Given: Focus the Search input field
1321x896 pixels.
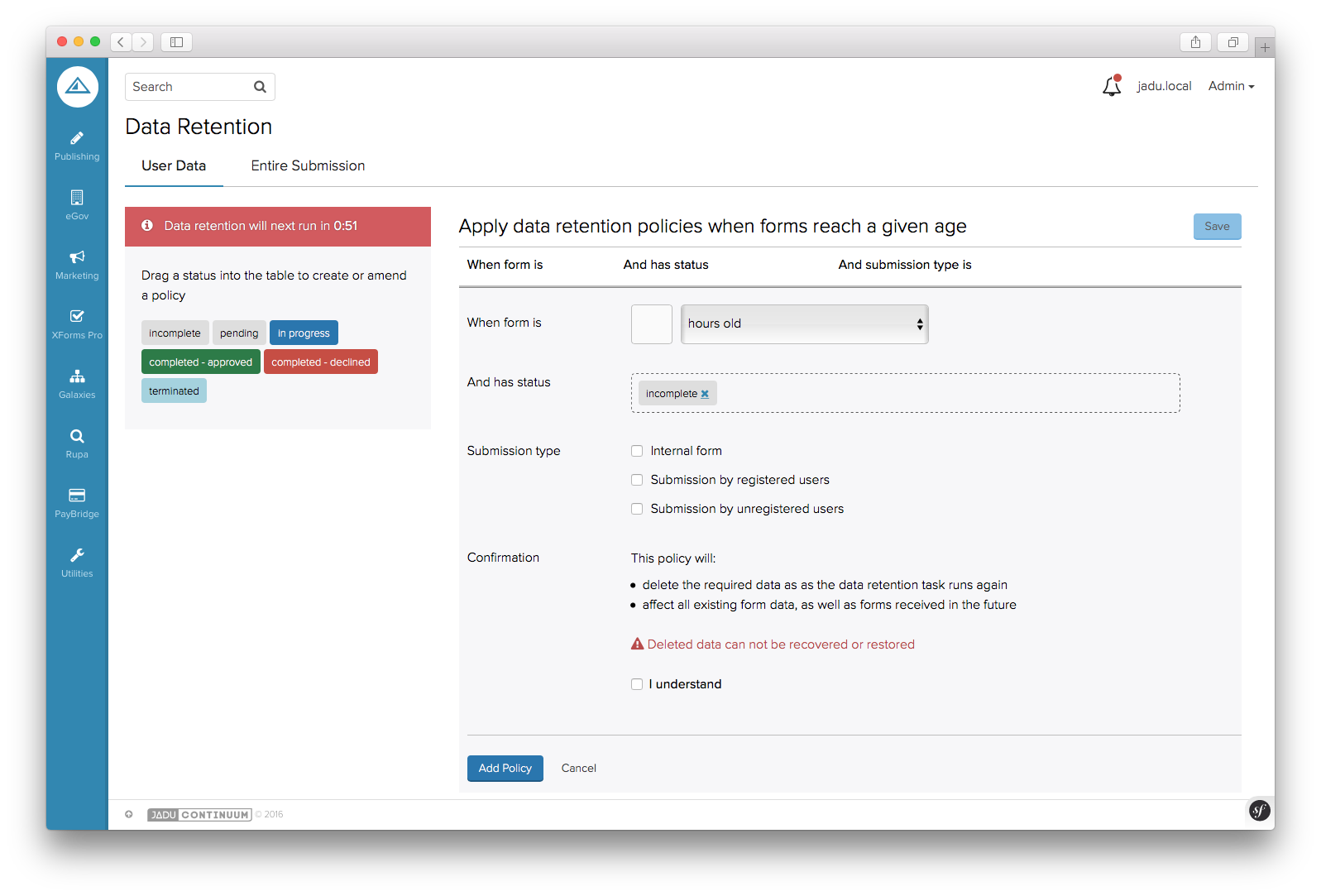Looking at the screenshot, I should [190, 87].
